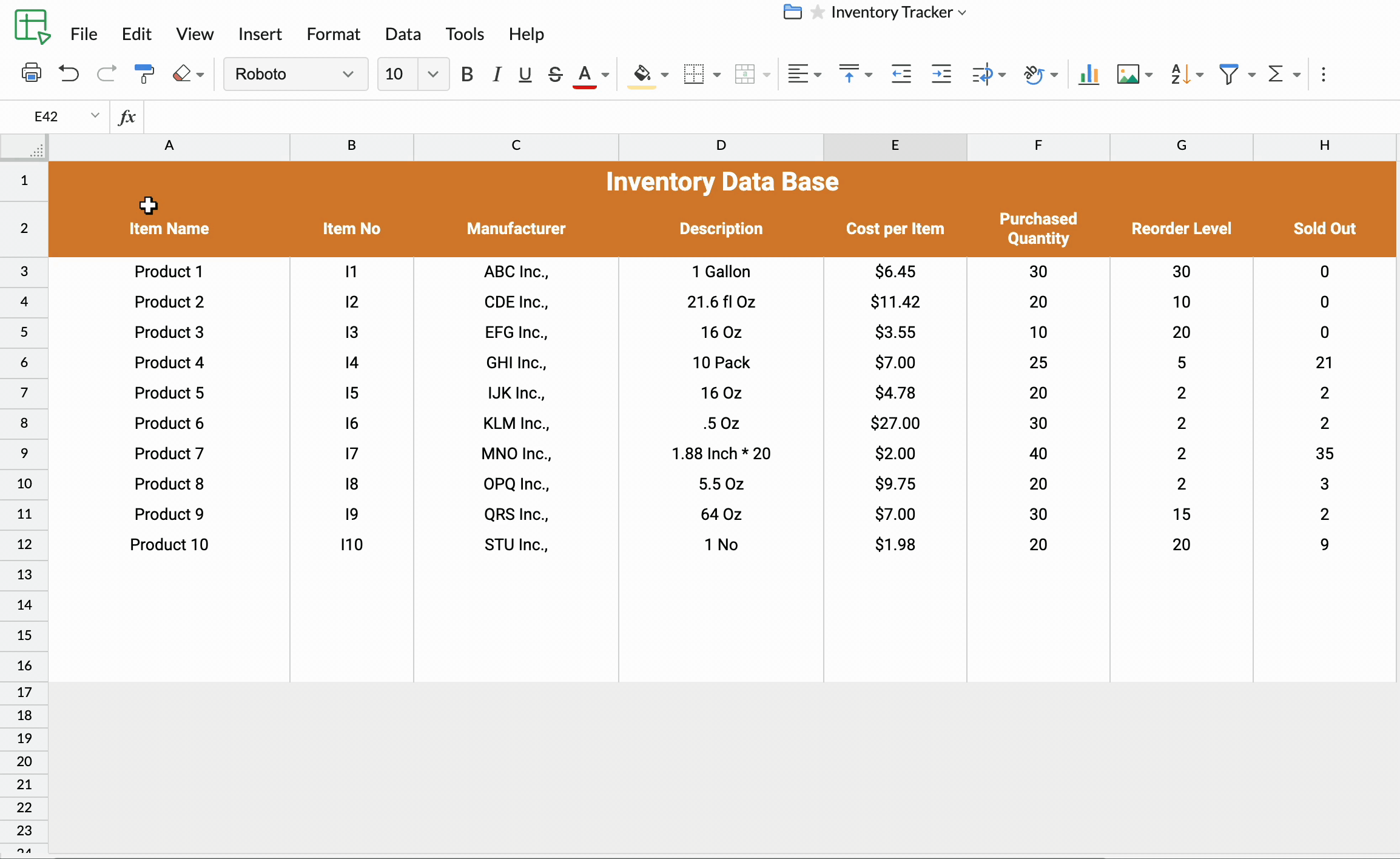Select row 3 header
Screen dimensions: 1400x859
[x=24, y=271]
